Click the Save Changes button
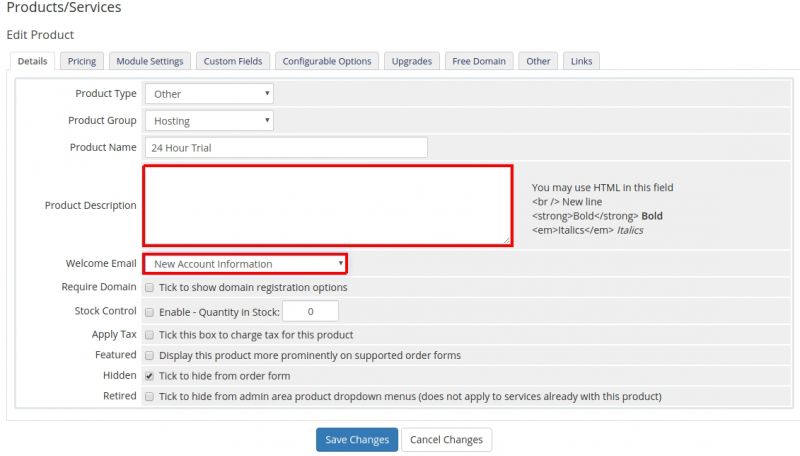Screen dimensions: 800x456 (357, 440)
